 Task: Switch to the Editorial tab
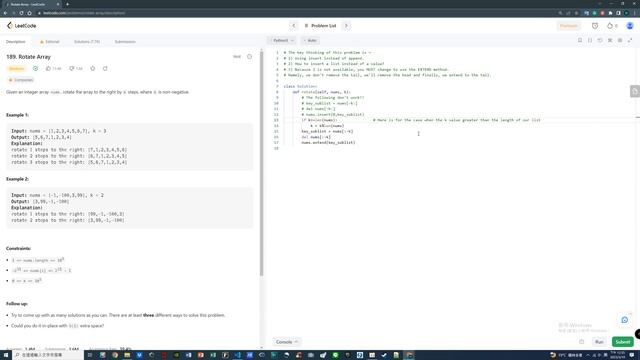pyautogui.click(x=50, y=42)
